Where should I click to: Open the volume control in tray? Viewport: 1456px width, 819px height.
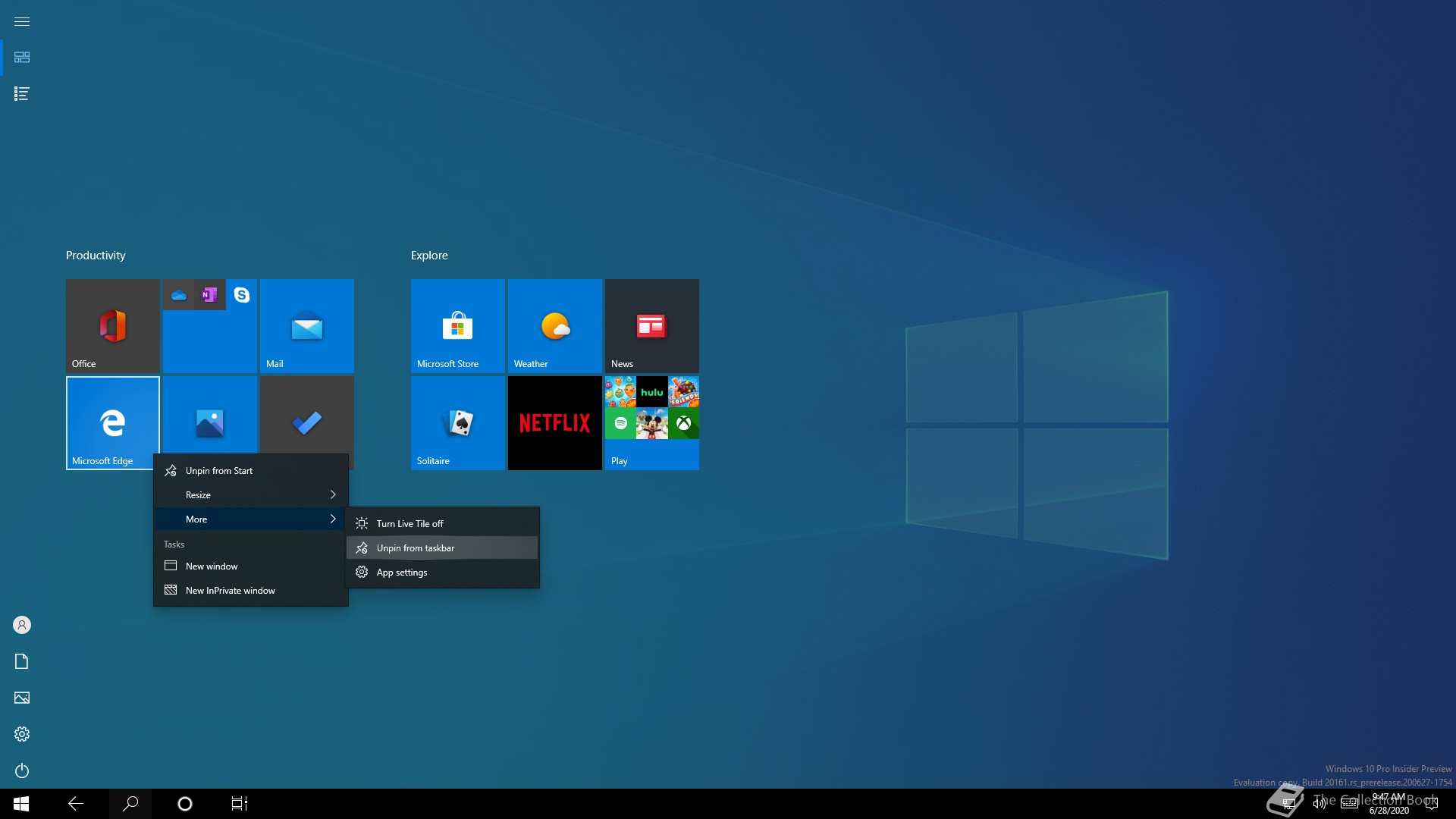tap(1319, 804)
